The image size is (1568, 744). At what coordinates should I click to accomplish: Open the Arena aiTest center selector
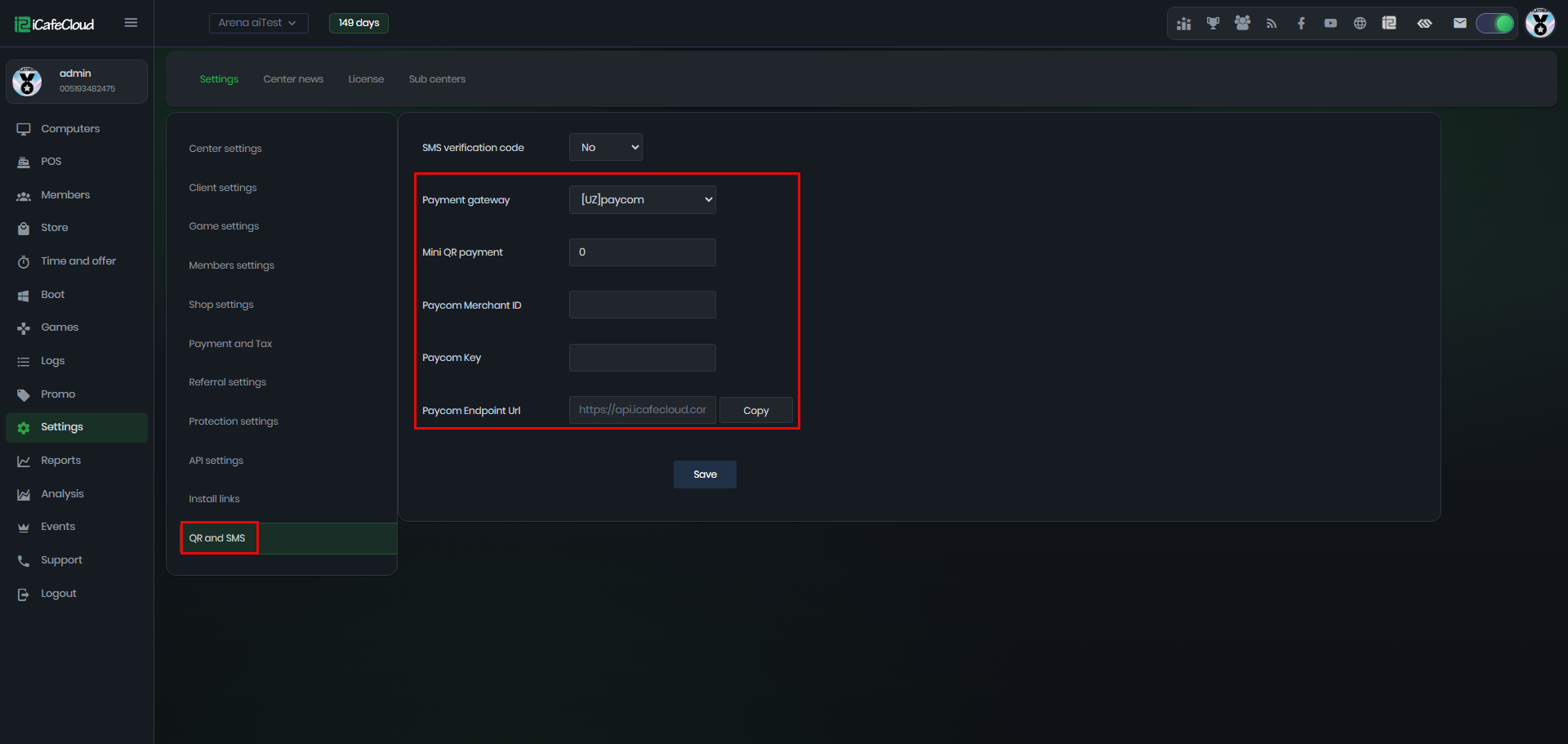pos(258,23)
